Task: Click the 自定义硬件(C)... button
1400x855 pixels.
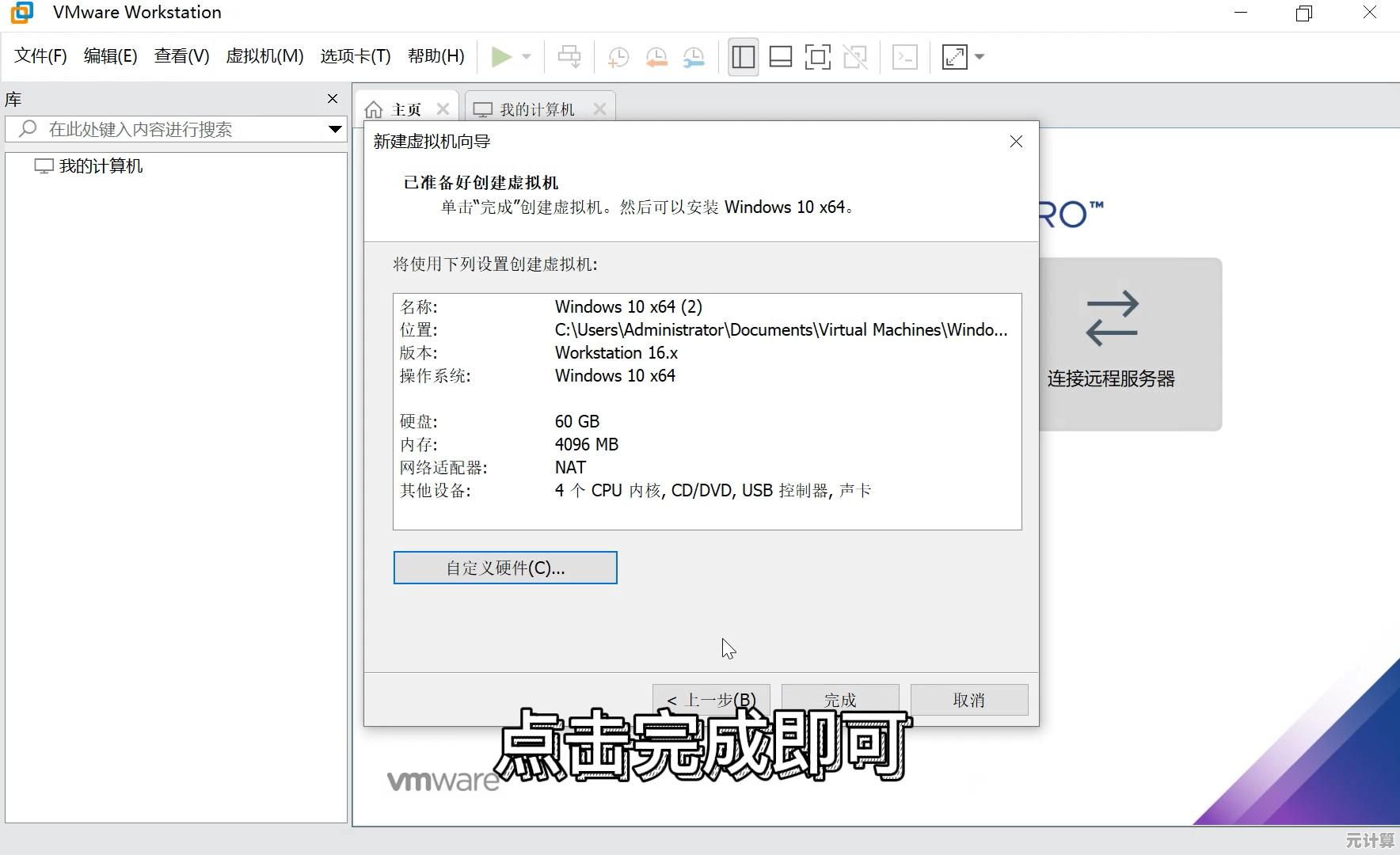Action: point(505,568)
